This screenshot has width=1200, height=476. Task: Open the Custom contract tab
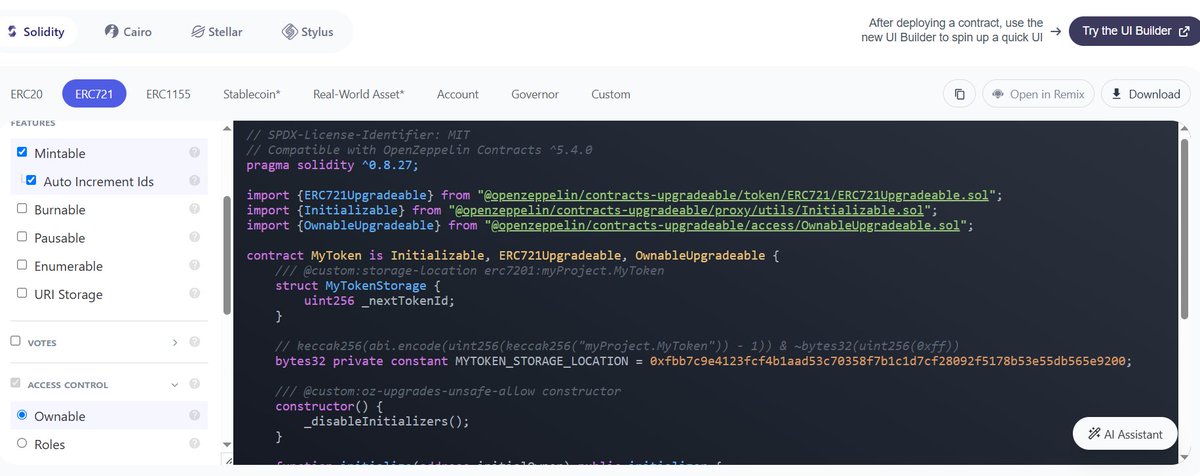(611, 94)
